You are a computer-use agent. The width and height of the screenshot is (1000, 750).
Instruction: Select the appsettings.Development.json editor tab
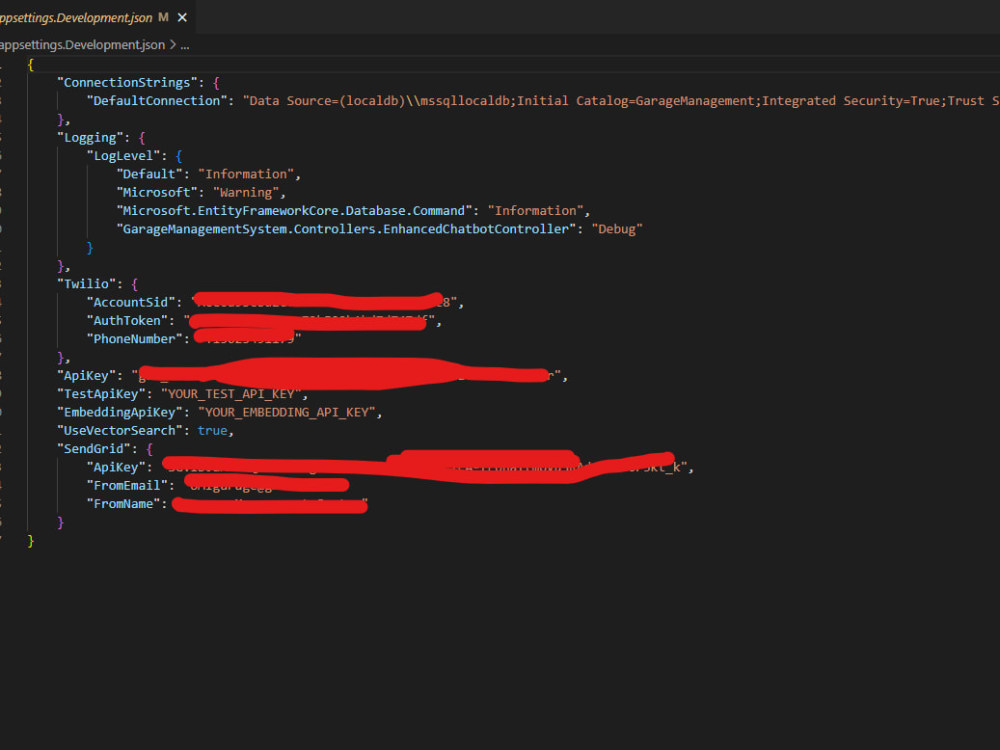pos(97,17)
